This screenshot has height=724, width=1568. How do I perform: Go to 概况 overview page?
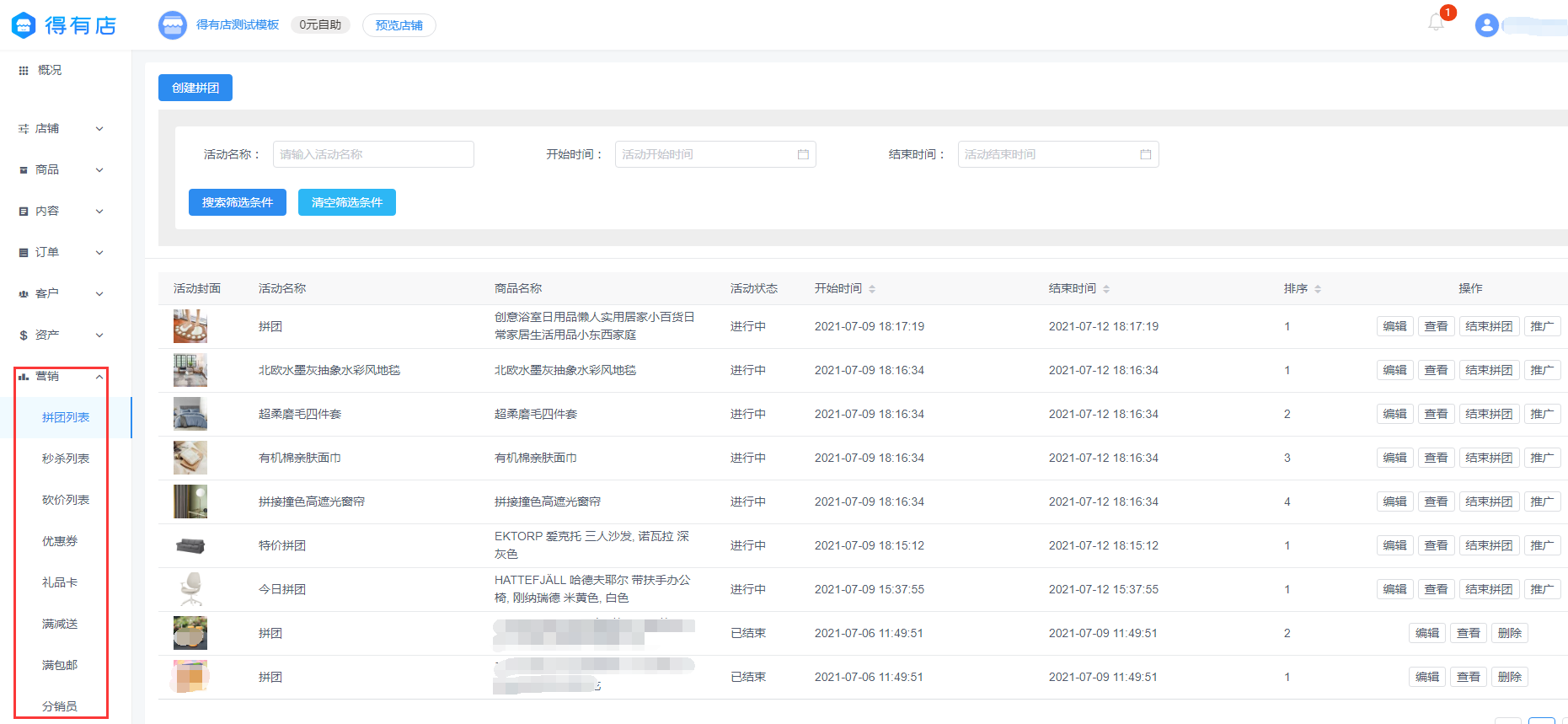(x=49, y=71)
